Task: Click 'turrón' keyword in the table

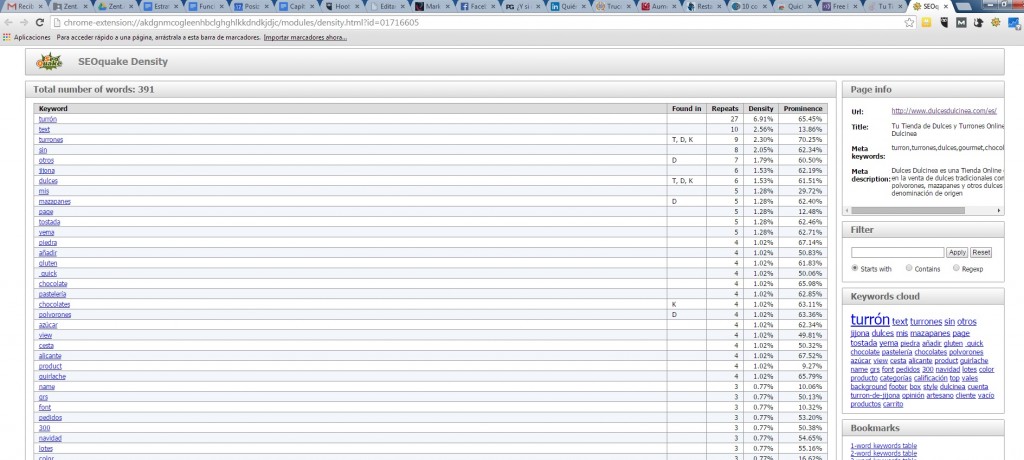Action: [x=48, y=119]
